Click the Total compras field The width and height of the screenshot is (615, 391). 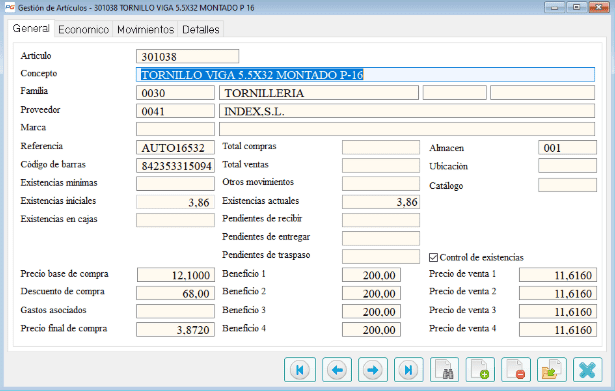381,147
